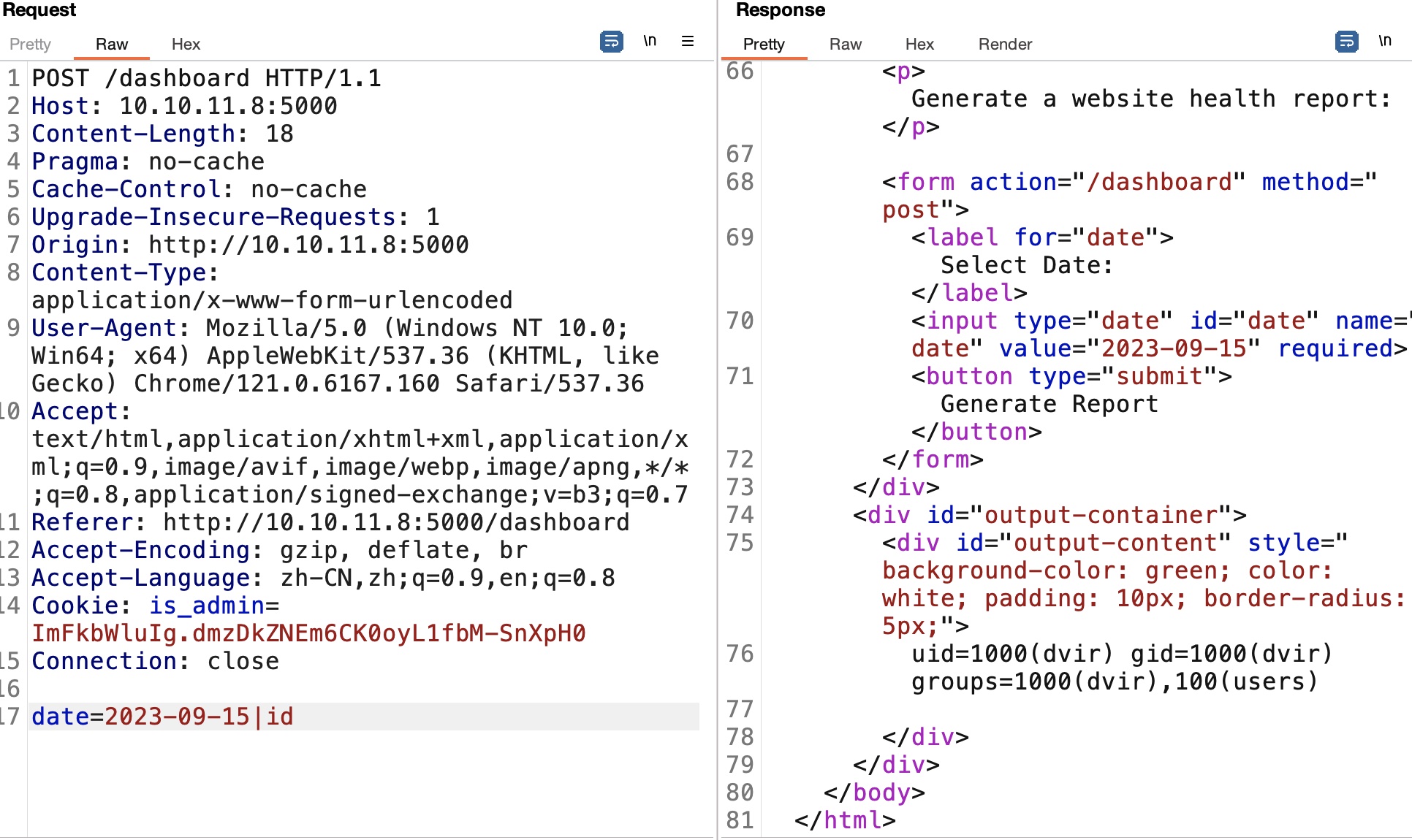This screenshot has height=840, width=1412.
Task: Select the Response Pretty tab
Action: tap(763, 45)
